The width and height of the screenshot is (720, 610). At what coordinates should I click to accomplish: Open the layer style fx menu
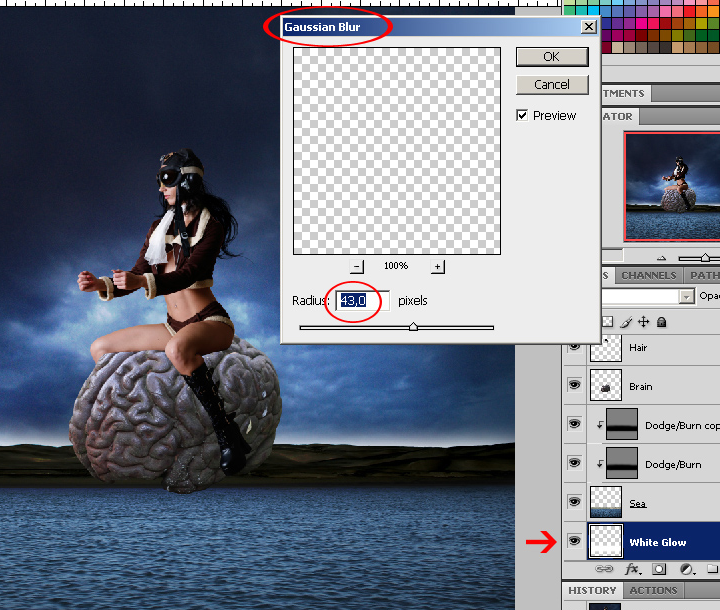pos(632,569)
